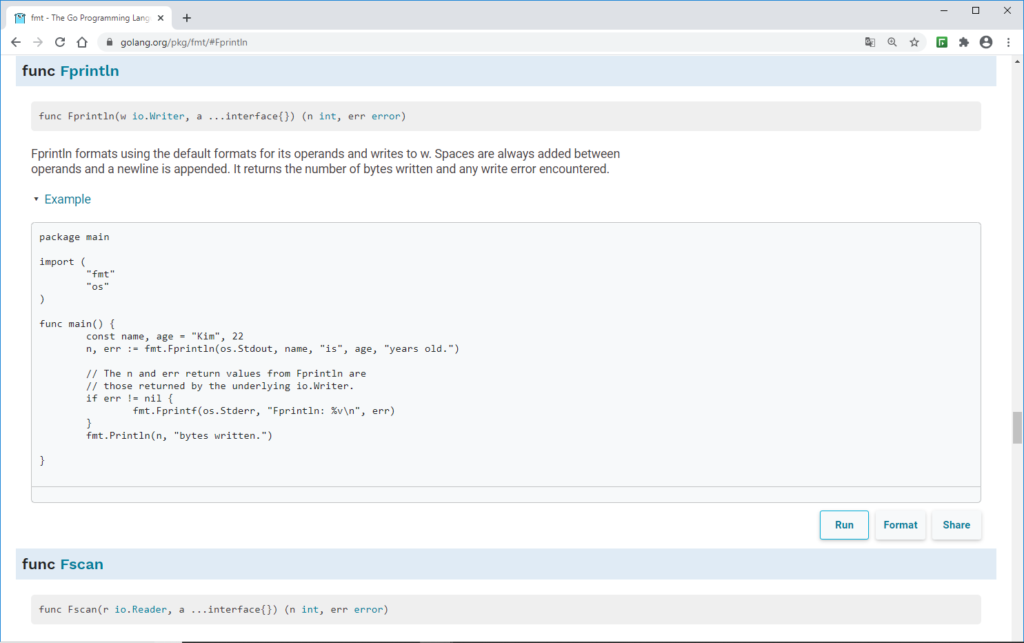Open the int link in Fprintln signature
1024x643 pixels.
[x=328, y=116]
